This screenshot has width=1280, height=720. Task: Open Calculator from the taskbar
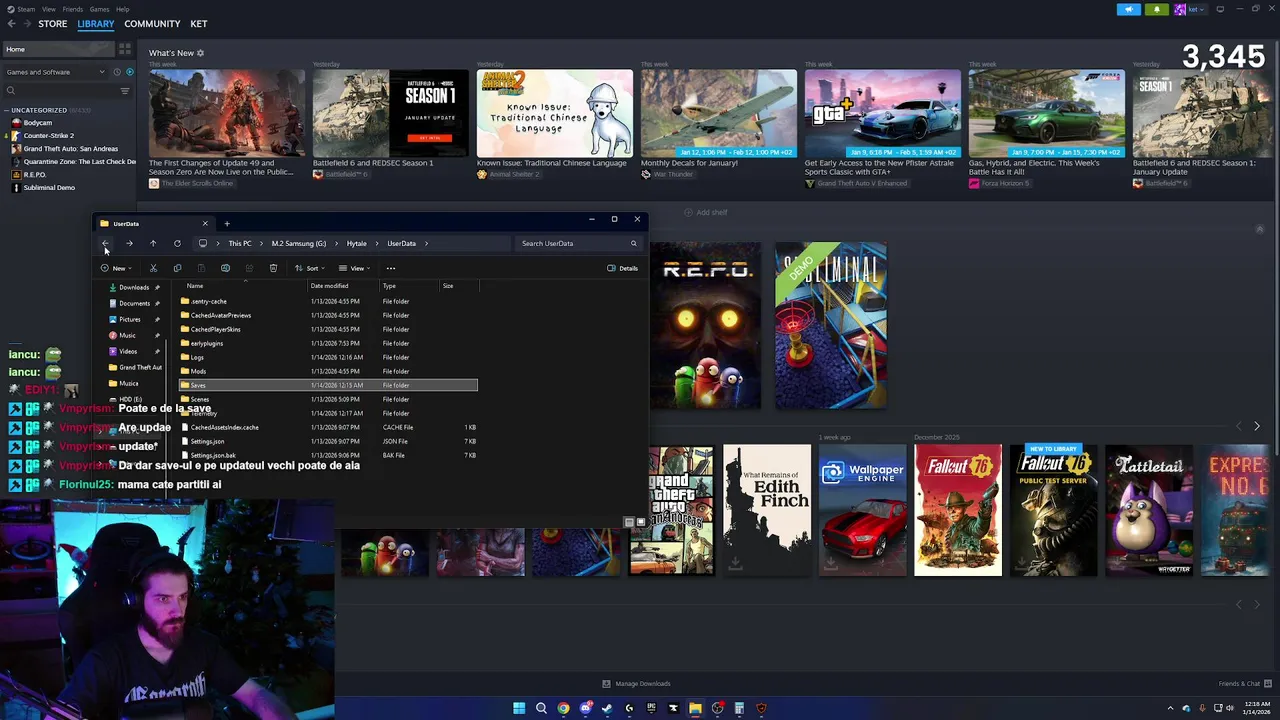(x=739, y=708)
